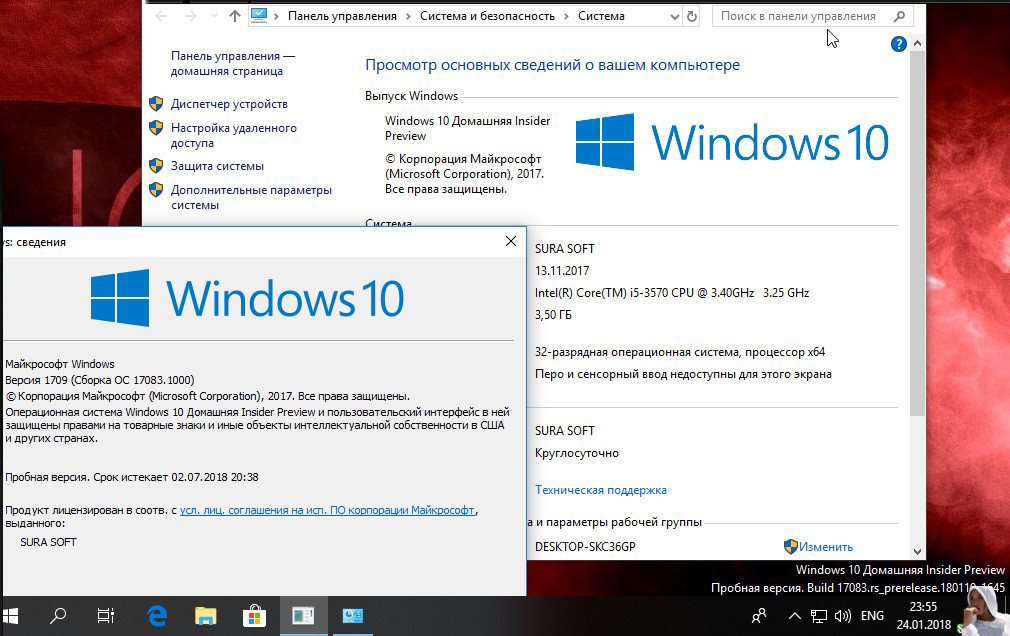Viewport: 1010px width, 636px height.
Task: Open File Explorer from taskbar
Action: 206,616
